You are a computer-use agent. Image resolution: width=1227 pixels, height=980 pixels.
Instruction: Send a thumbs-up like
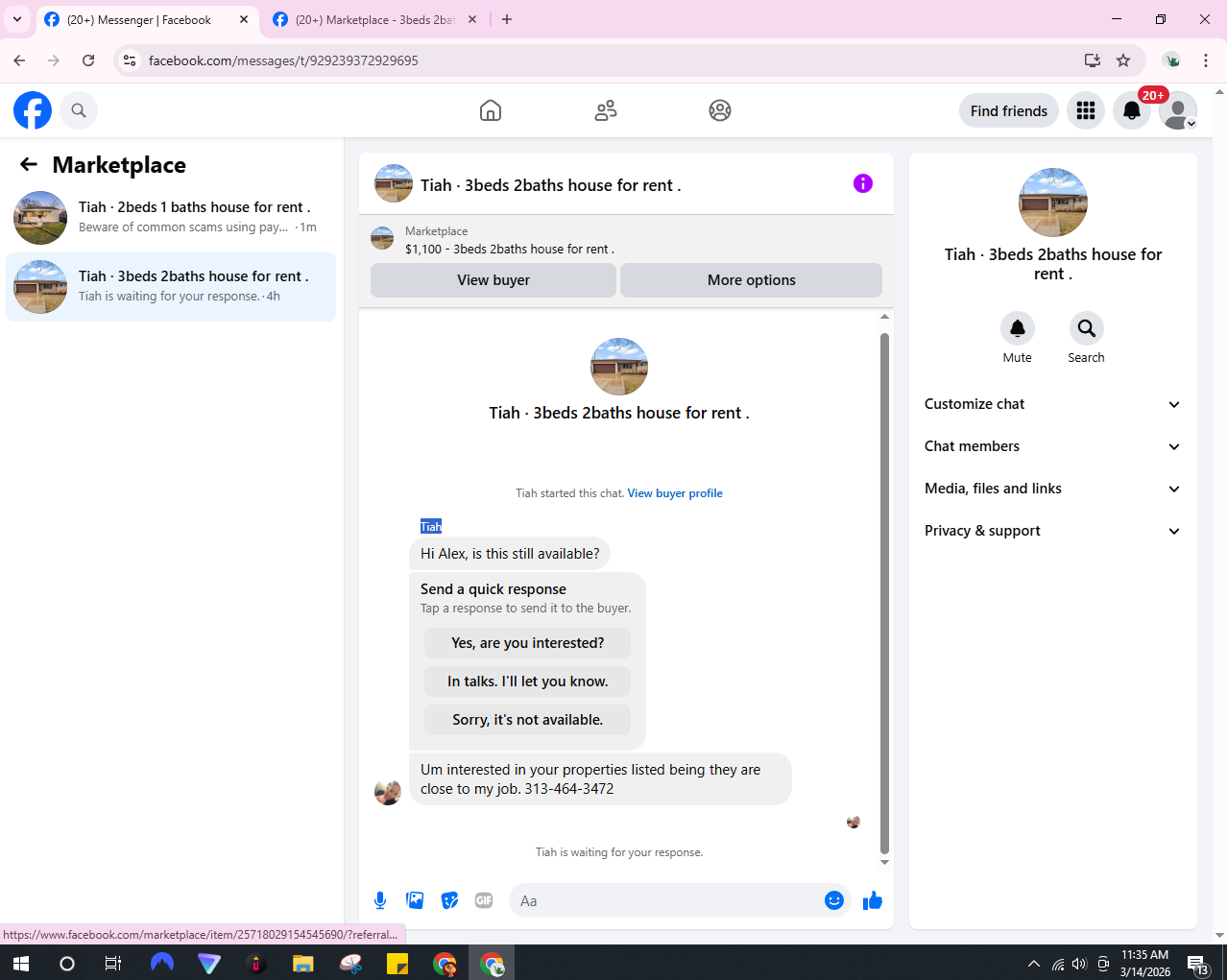(873, 900)
